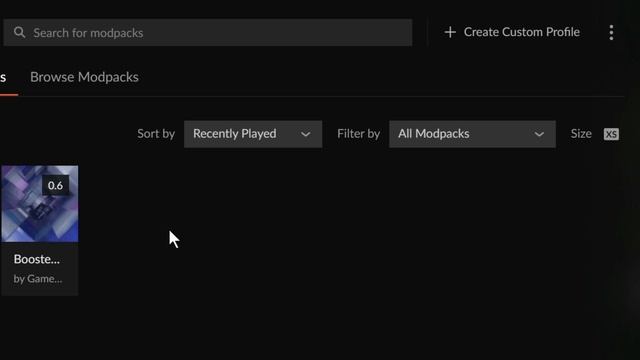Image resolution: width=640 pixels, height=360 pixels.
Task: Click the 0.6 version badge
Action: [x=56, y=185]
